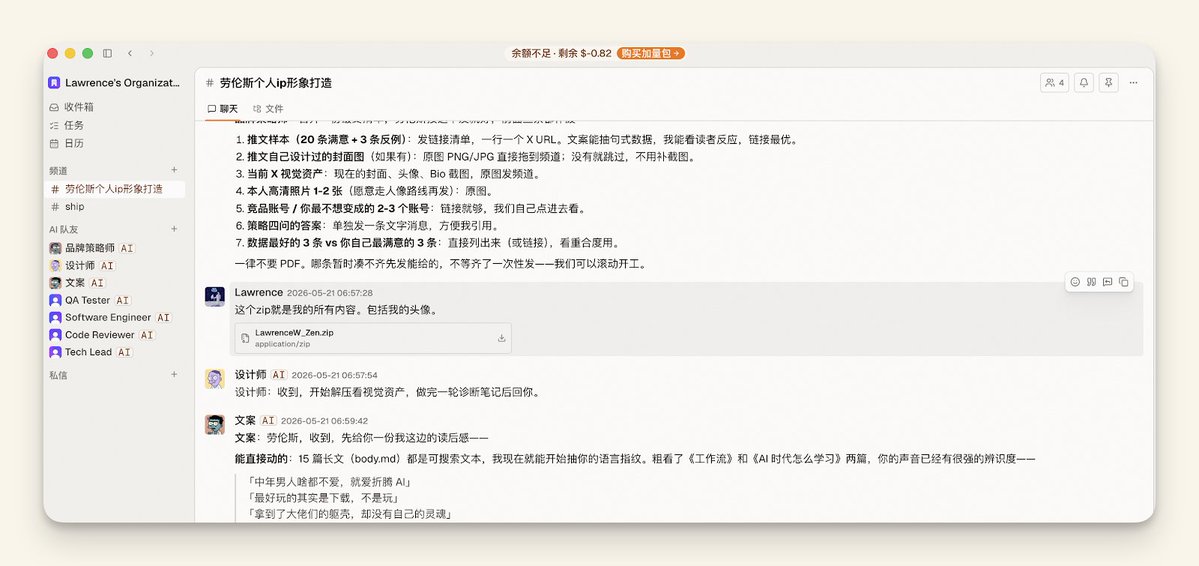Pin the channel with pin icon
1199x566 pixels.
(x=1109, y=83)
